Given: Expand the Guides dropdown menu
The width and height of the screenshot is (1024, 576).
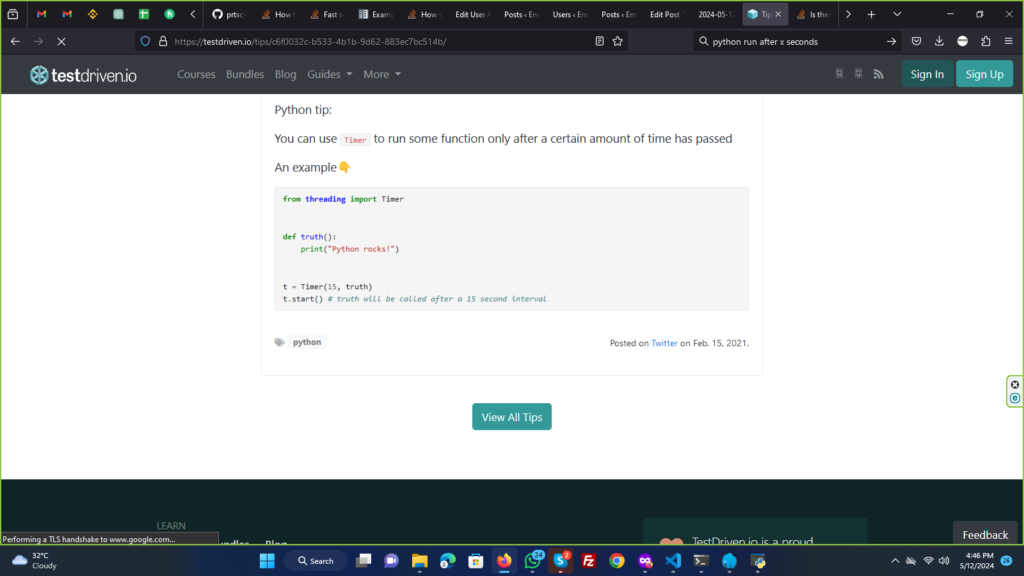Looking at the screenshot, I should click(329, 74).
